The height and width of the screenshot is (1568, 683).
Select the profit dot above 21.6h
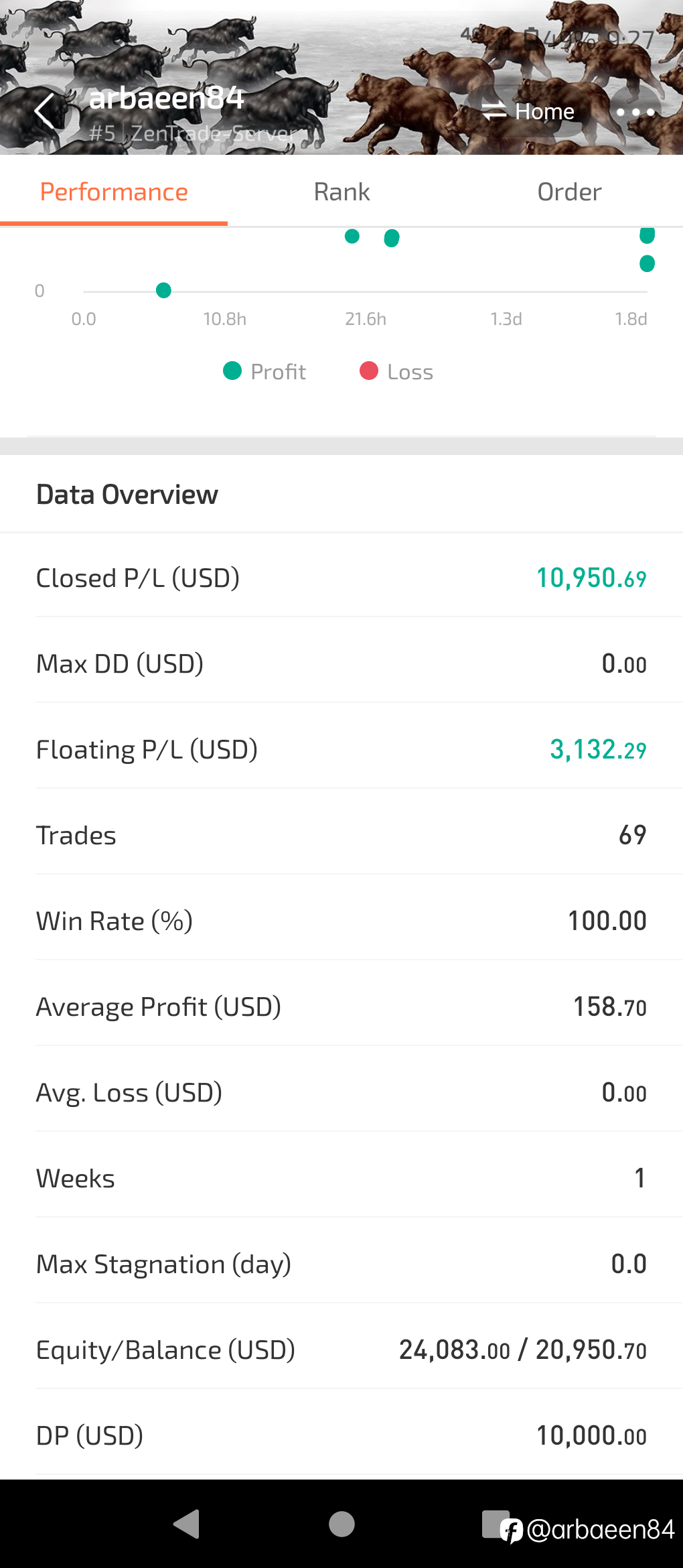click(x=352, y=236)
